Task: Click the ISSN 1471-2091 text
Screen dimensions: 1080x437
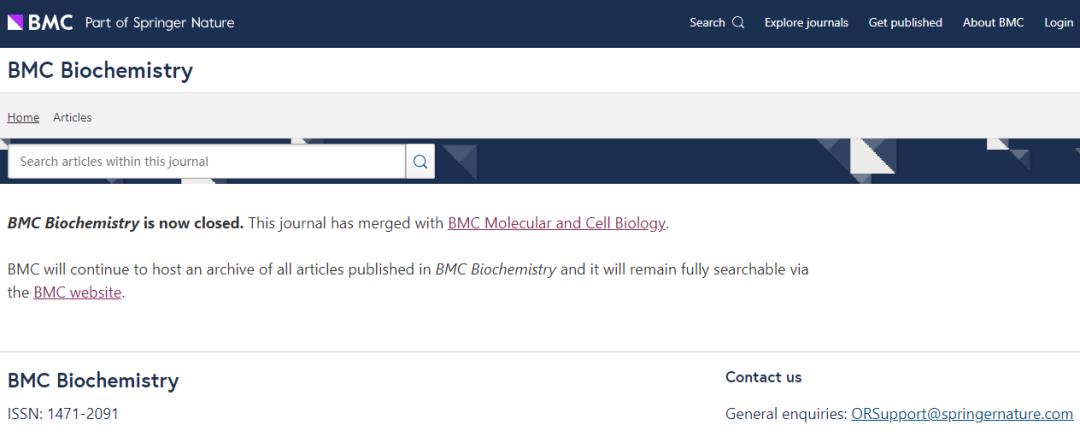Action: [63, 414]
